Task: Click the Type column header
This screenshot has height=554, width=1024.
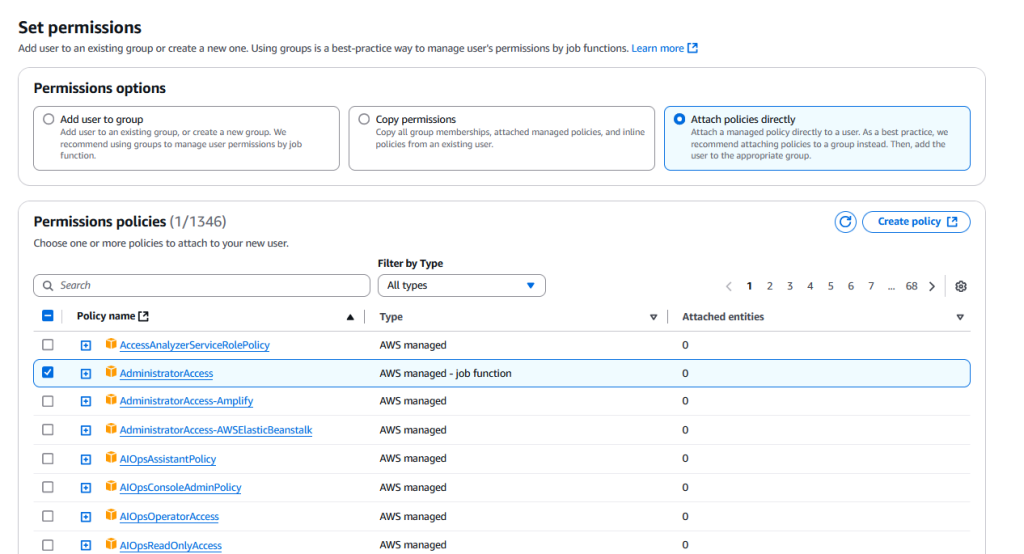Action: pyautogui.click(x=391, y=317)
